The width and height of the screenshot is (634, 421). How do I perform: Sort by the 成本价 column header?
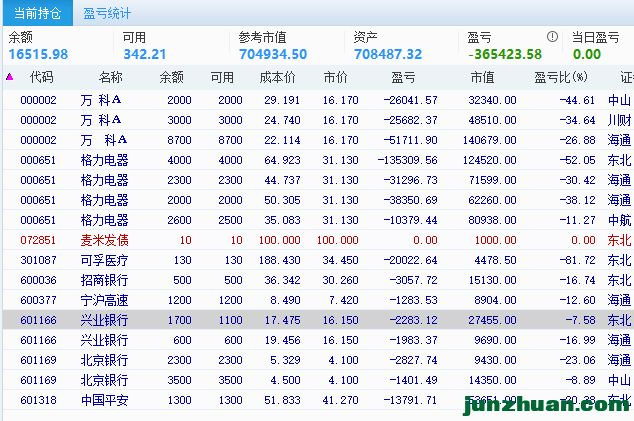[x=277, y=77]
